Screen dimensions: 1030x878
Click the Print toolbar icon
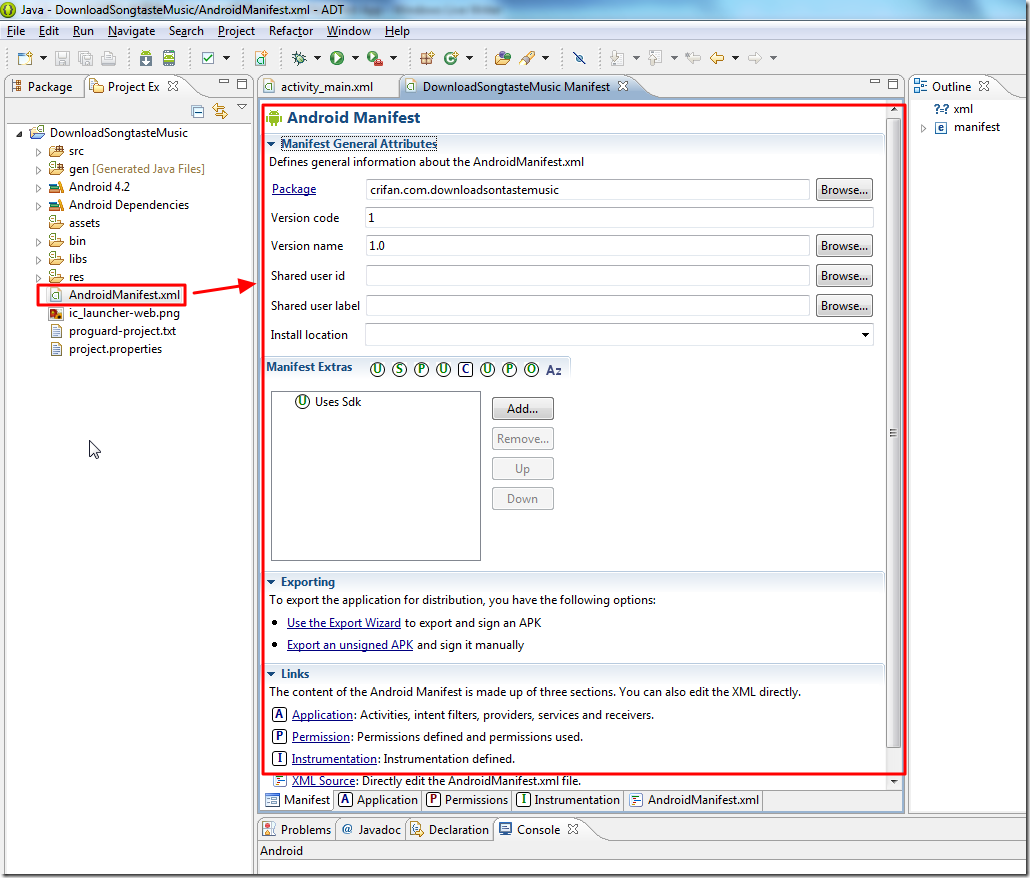tap(108, 58)
